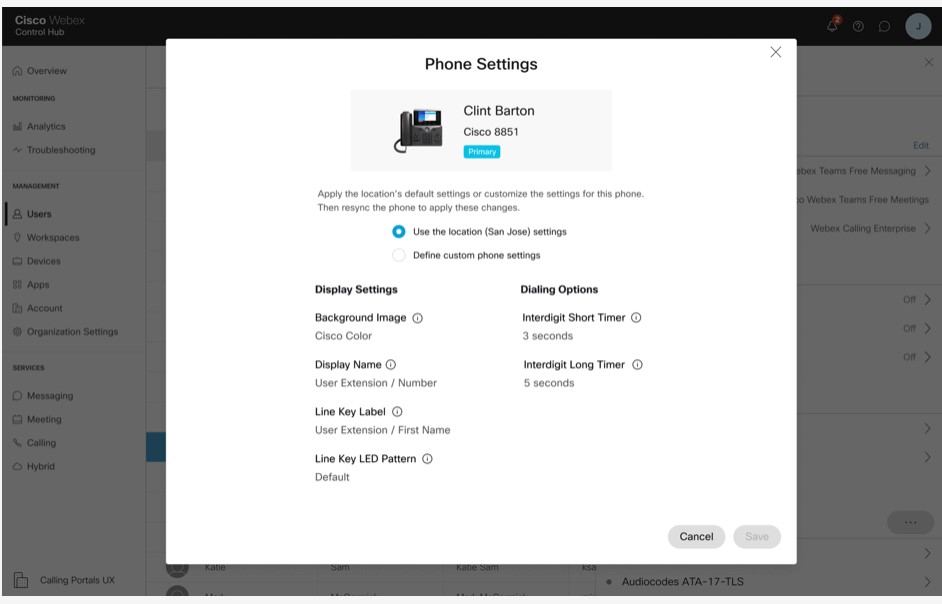
Task: Open Organization Settings in sidebar
Action: click(x=72, y=332)
